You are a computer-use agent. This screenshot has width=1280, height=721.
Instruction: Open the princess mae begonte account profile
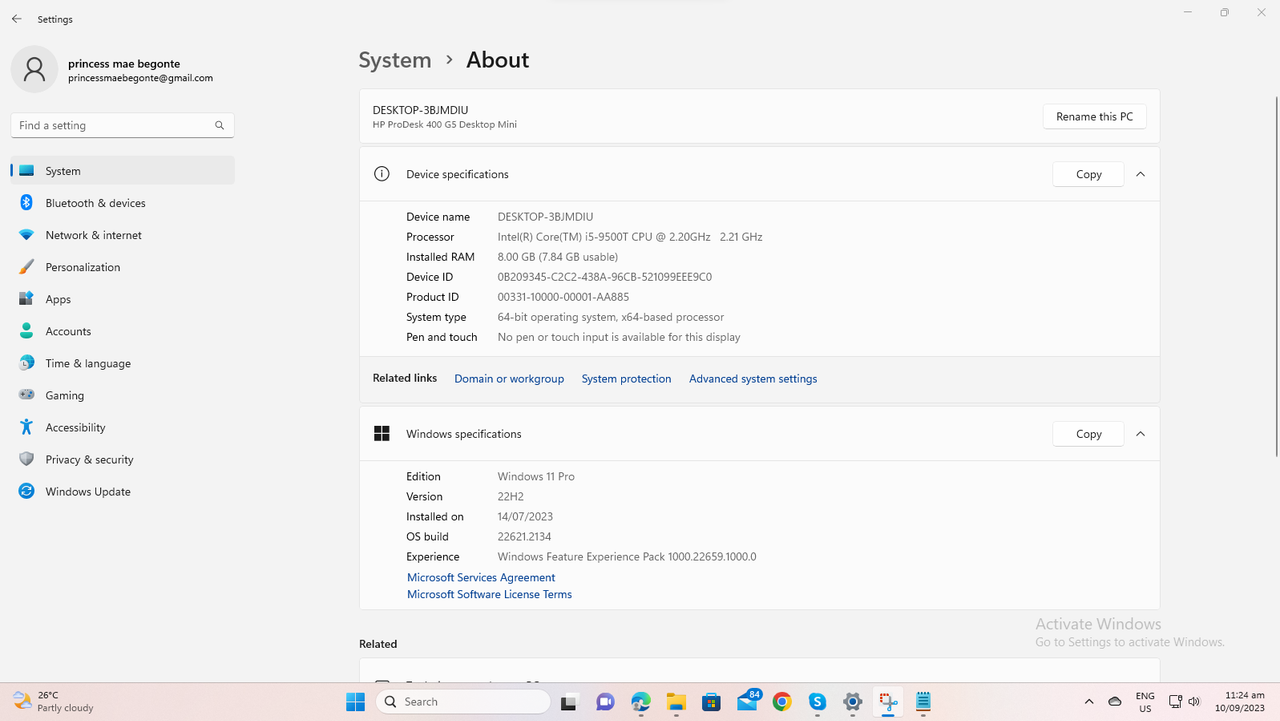click(x=122, y=69)
